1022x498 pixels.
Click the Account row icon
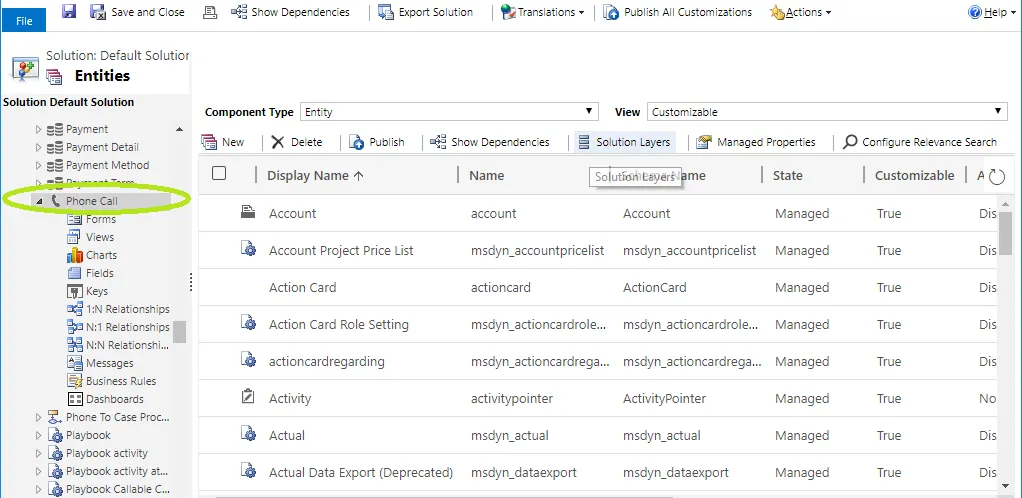point(248,211)
